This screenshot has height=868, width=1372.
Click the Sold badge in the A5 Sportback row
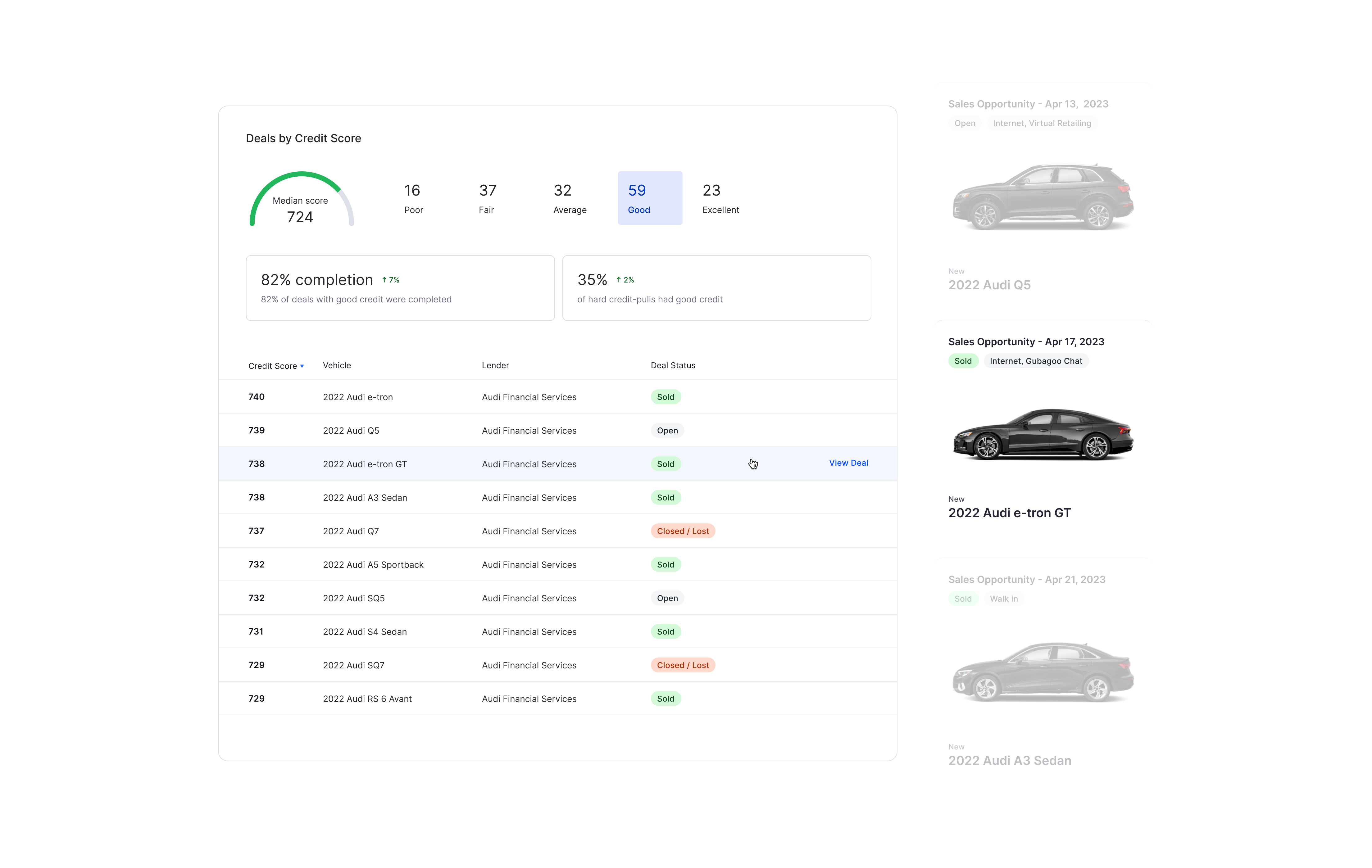[666, 565]
